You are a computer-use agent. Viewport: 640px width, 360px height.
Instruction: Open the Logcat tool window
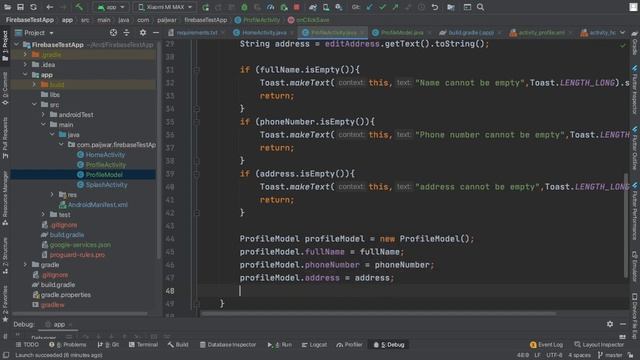[x=314, y=344]
